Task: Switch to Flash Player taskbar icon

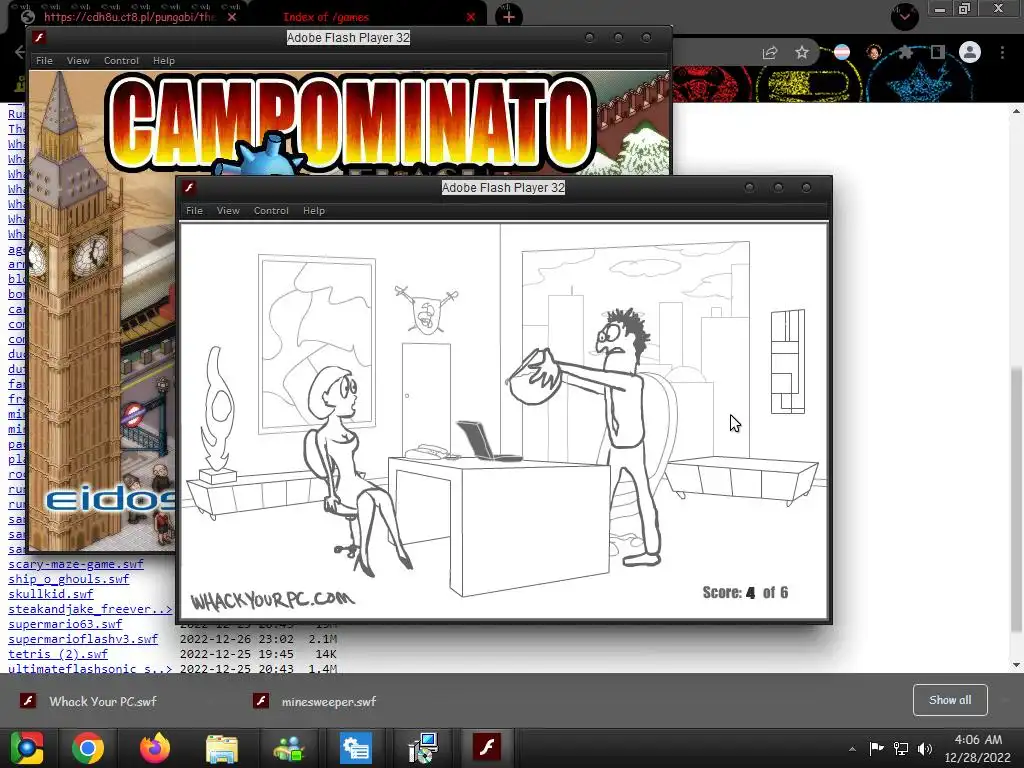Action: coord(487,748)
